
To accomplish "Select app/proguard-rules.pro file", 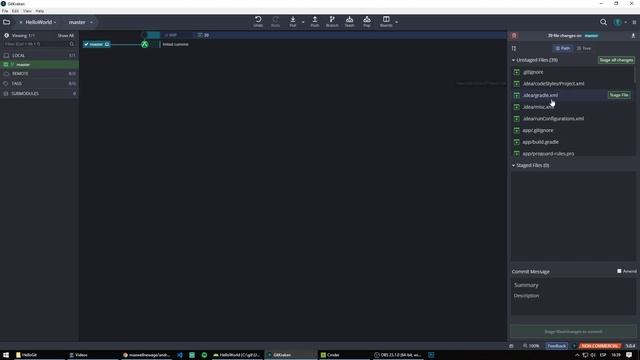I will point(573,153).
